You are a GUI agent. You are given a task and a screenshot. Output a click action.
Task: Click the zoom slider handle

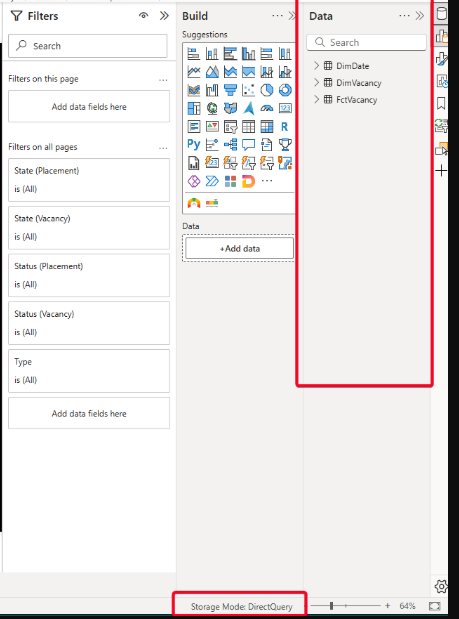[332, 606]
